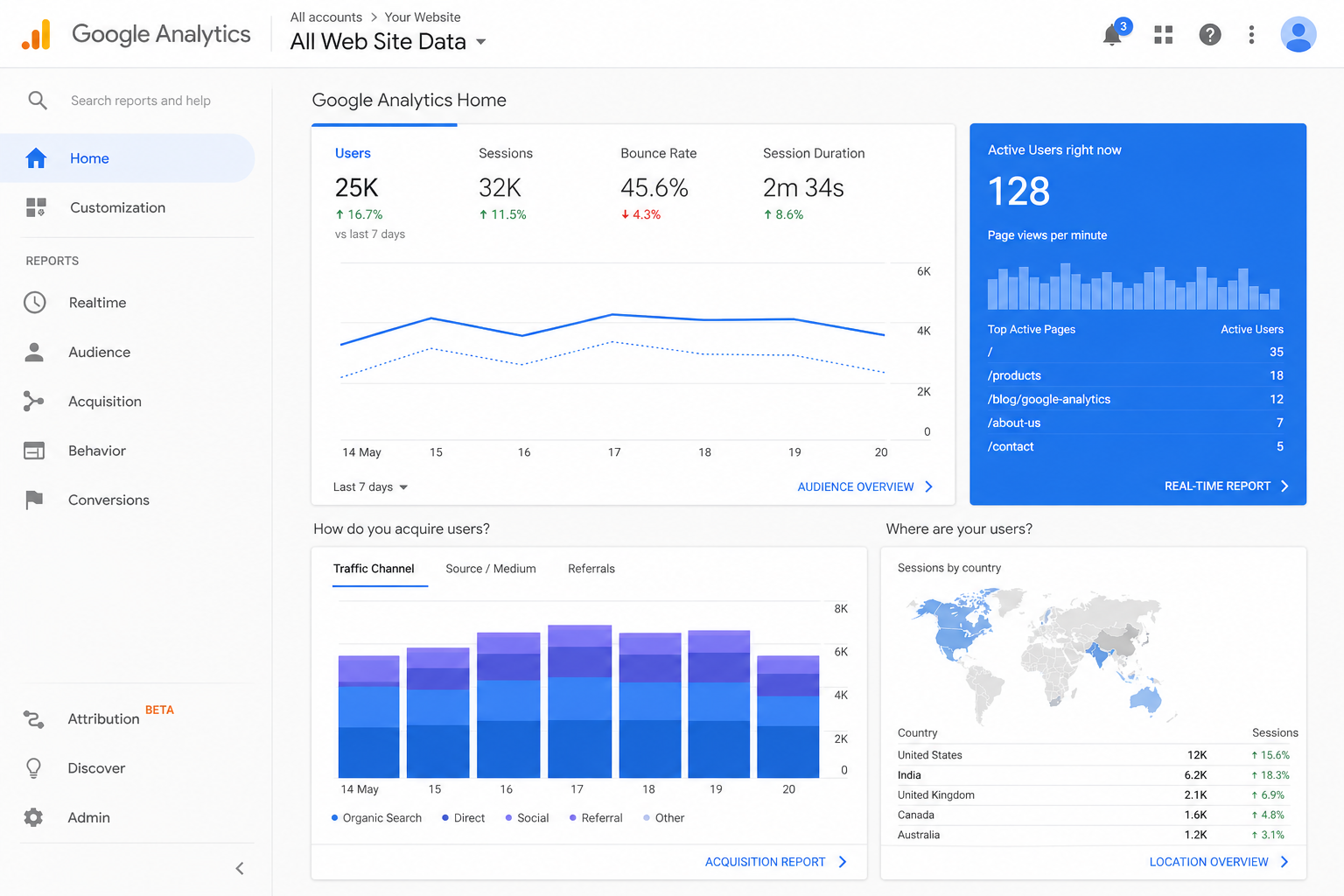1344x896 pixels.
Task: Open the Last 7 days date range dropdown
Action: 371,486
